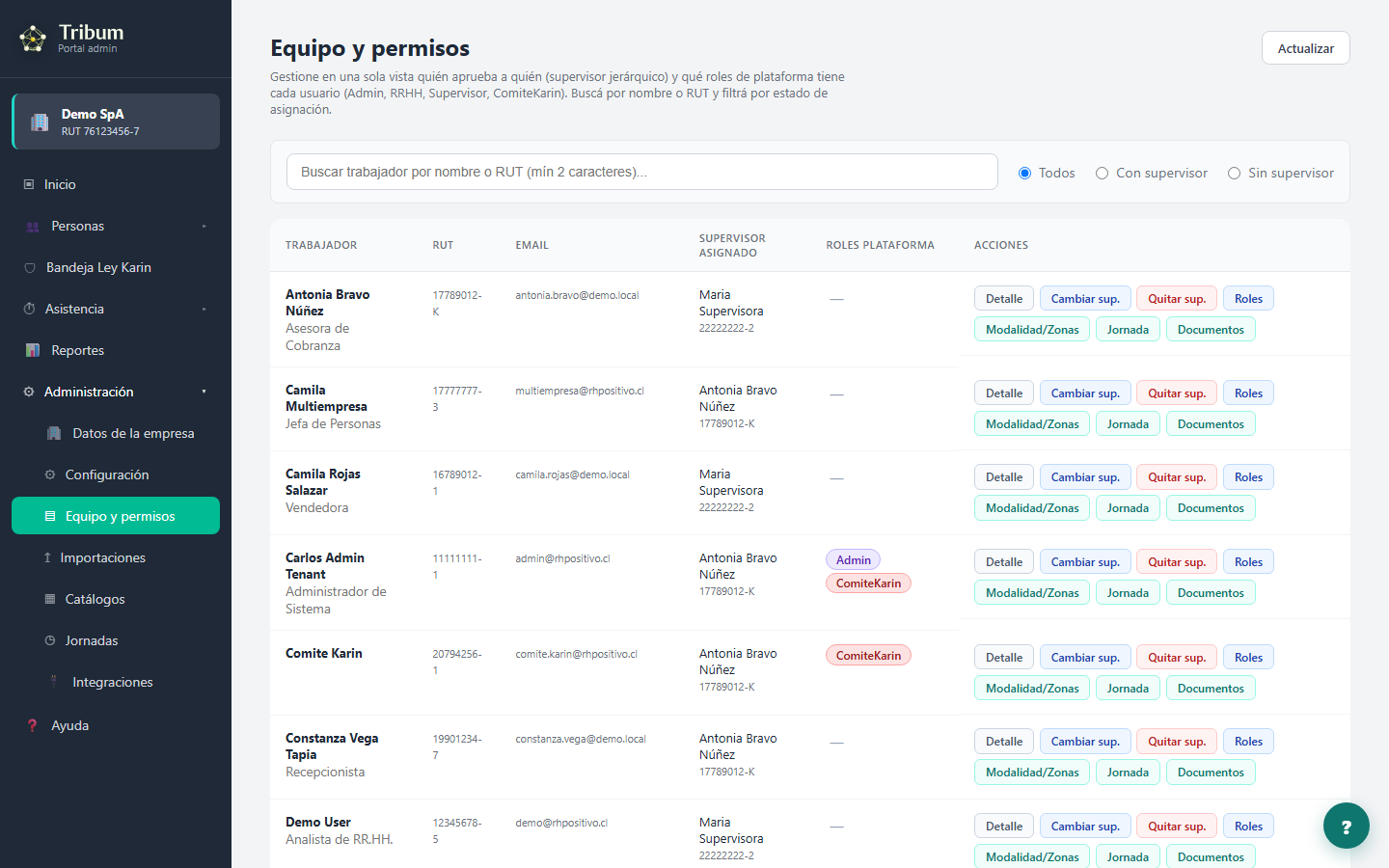Click Quitar sup. for Carlos Admin Tenant
This screenshot has width=1389, height=868.
[1177, 562]
